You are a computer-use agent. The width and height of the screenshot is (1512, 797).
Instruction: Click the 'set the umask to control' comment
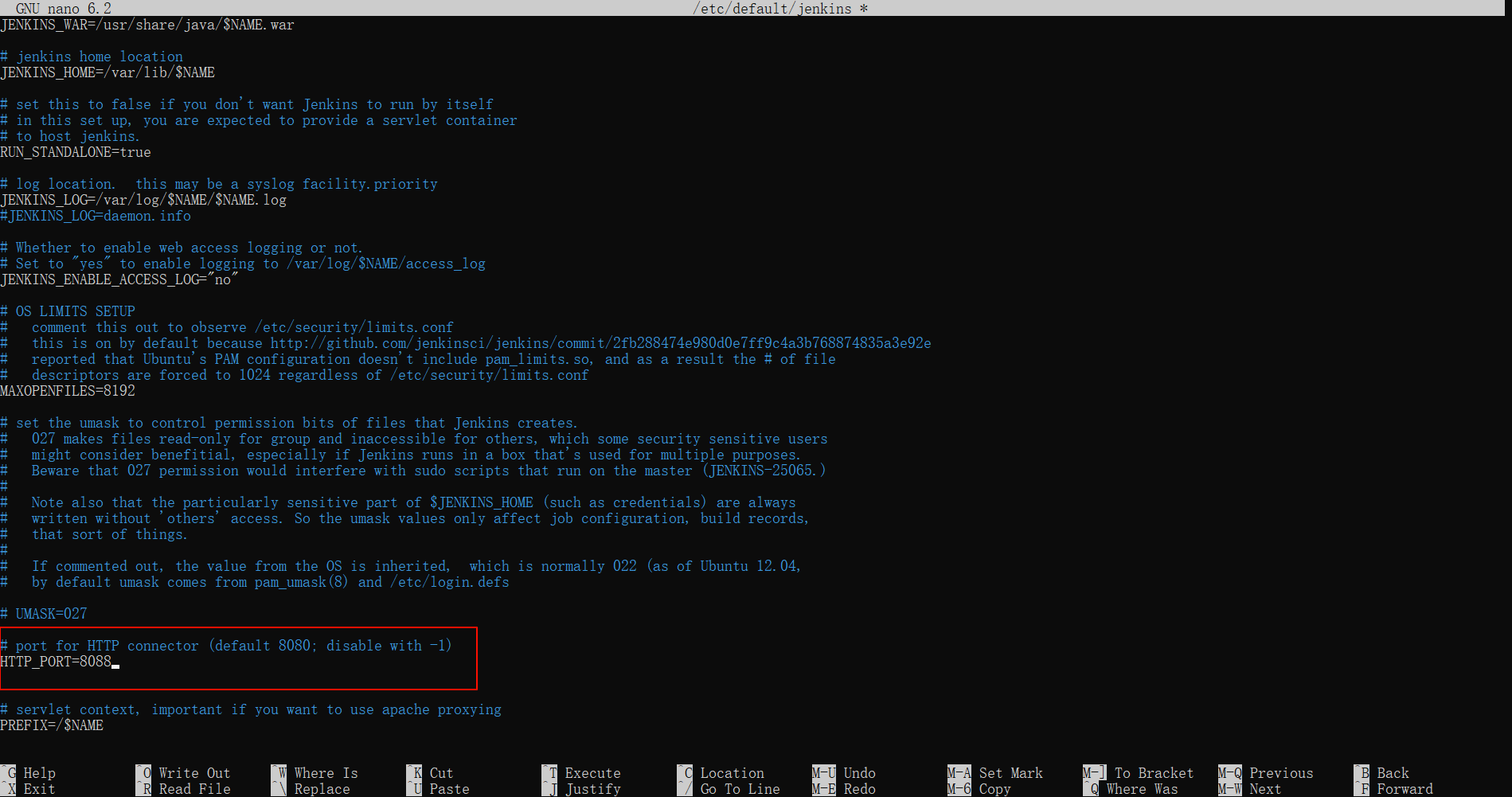tap(289, 423)
